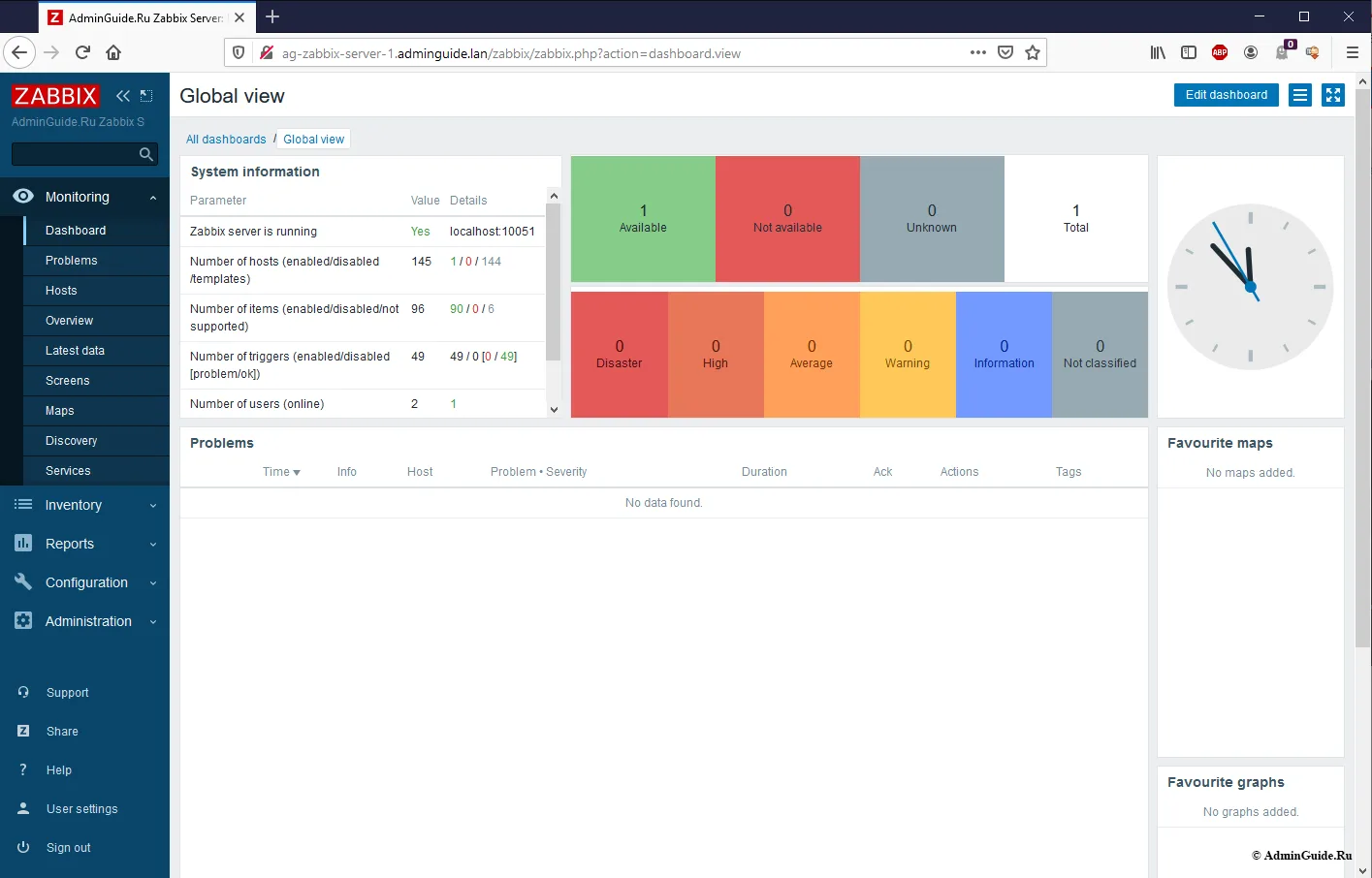Click the Sign out power icon

pyautogui.click(x=23, y=847)
